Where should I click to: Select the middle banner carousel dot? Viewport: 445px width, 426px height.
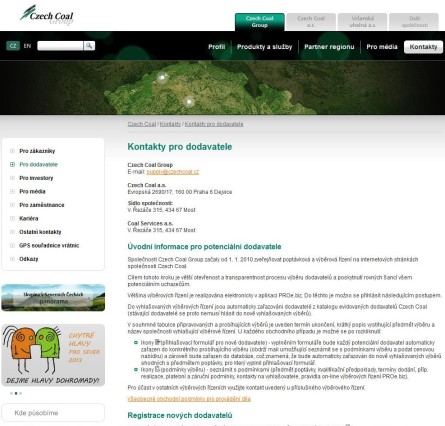[16, 393]
